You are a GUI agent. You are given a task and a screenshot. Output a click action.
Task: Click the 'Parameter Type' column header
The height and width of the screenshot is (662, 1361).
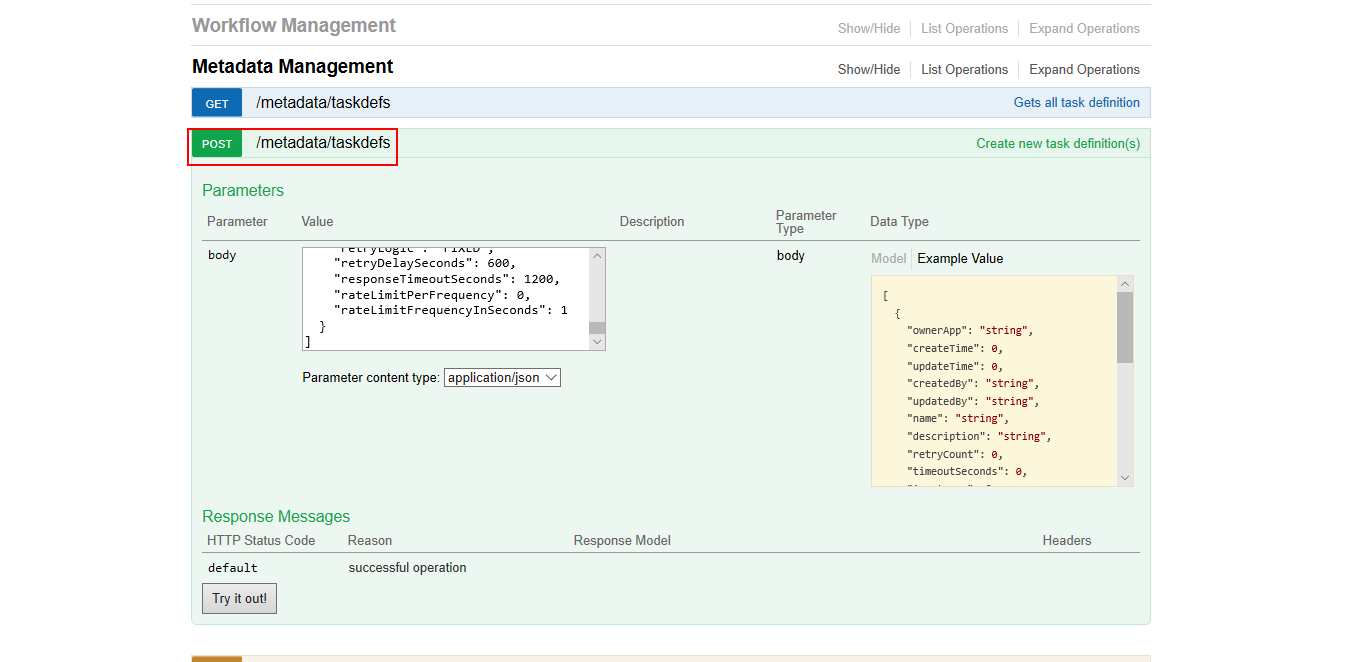[806, 222]
